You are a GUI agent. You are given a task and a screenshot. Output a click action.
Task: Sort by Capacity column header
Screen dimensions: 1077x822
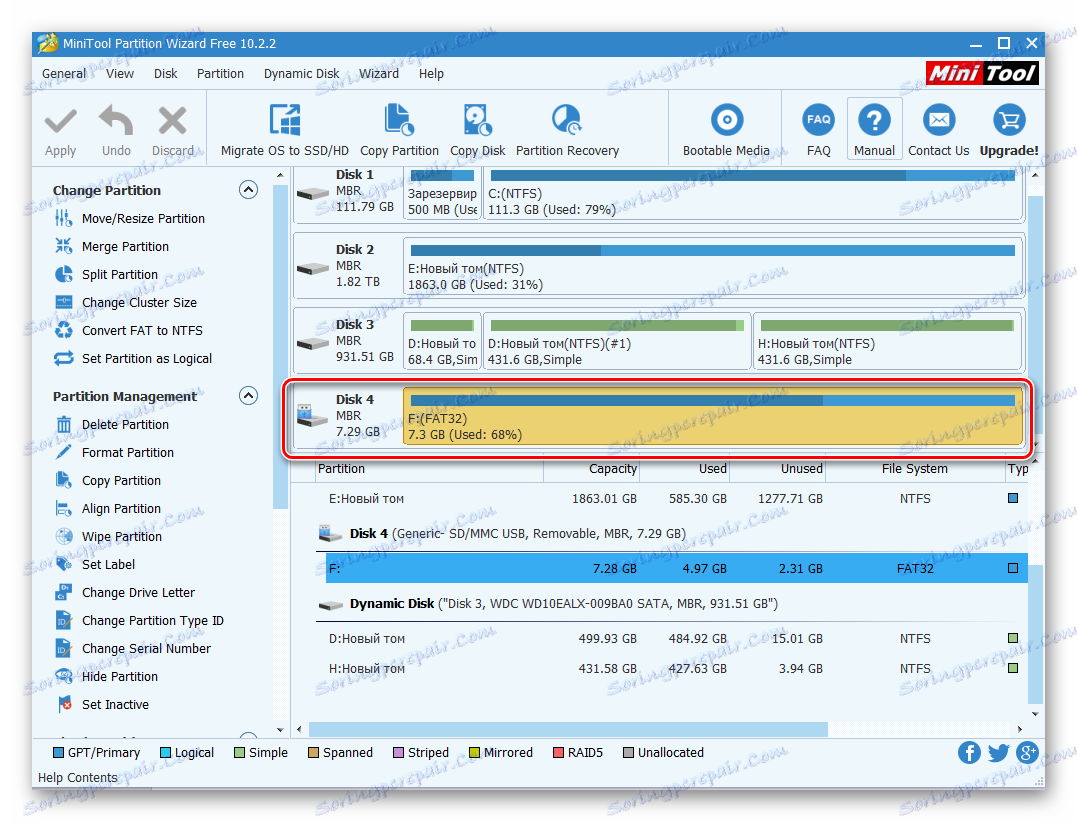tap(591, 469)
